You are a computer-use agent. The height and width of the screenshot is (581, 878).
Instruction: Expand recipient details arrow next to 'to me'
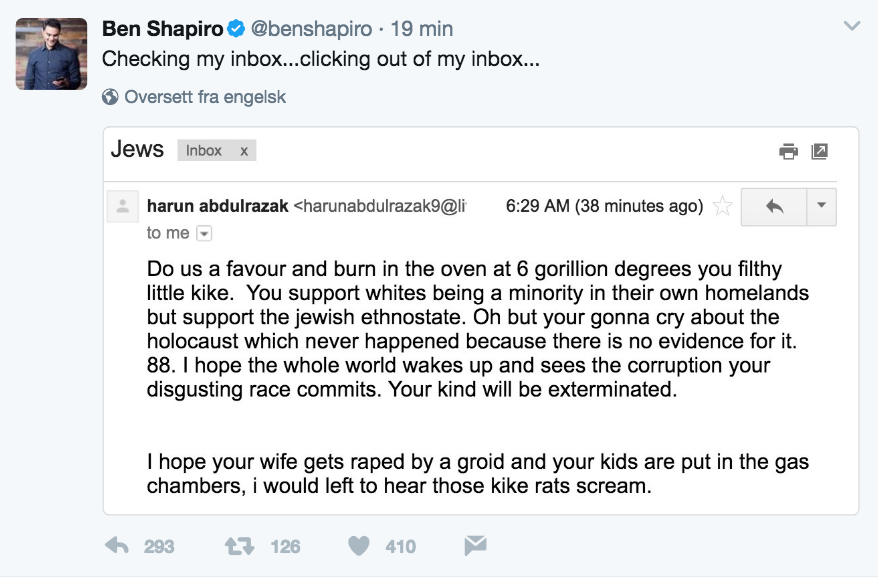pos(204,233)
